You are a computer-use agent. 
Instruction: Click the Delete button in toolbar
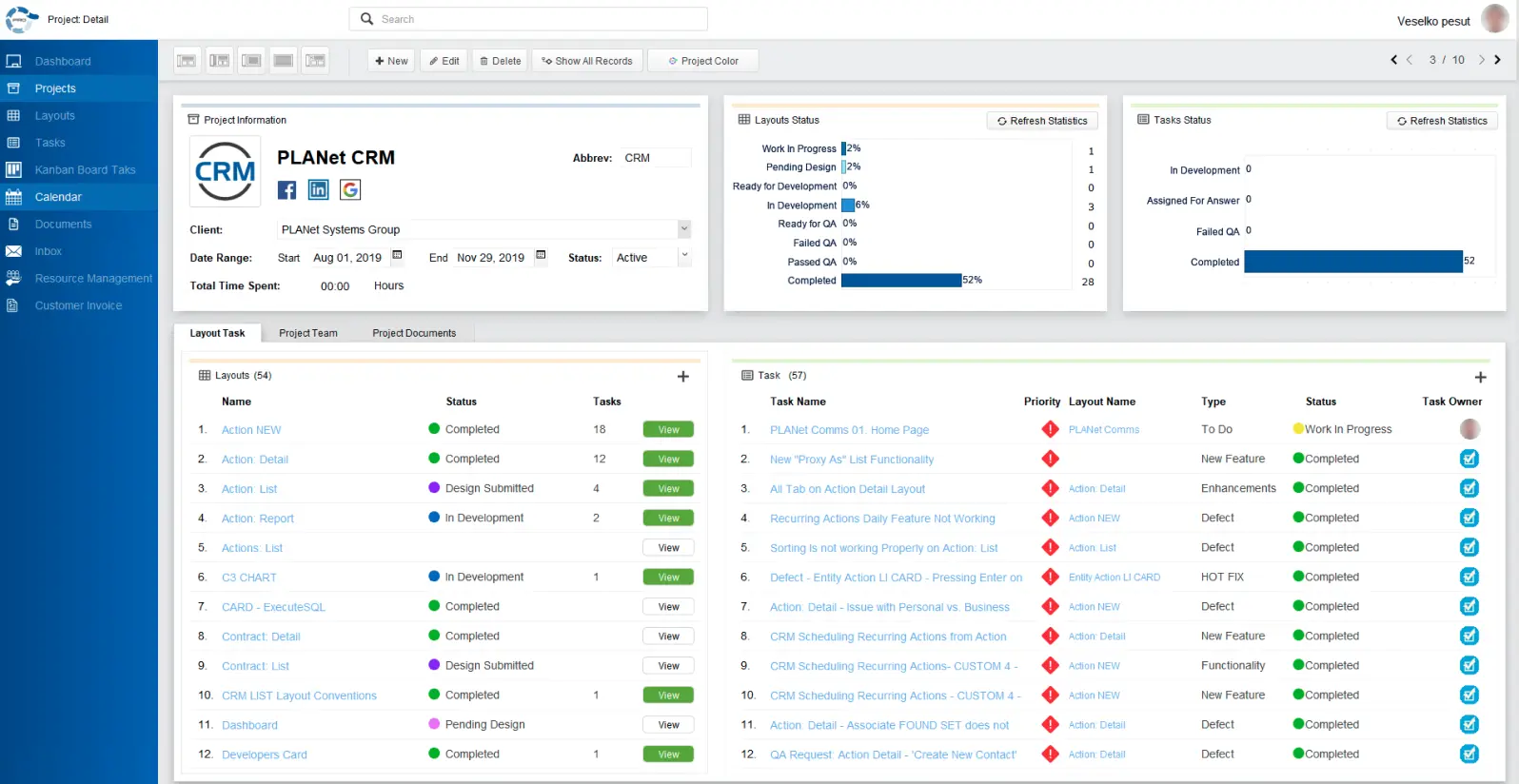501,61
